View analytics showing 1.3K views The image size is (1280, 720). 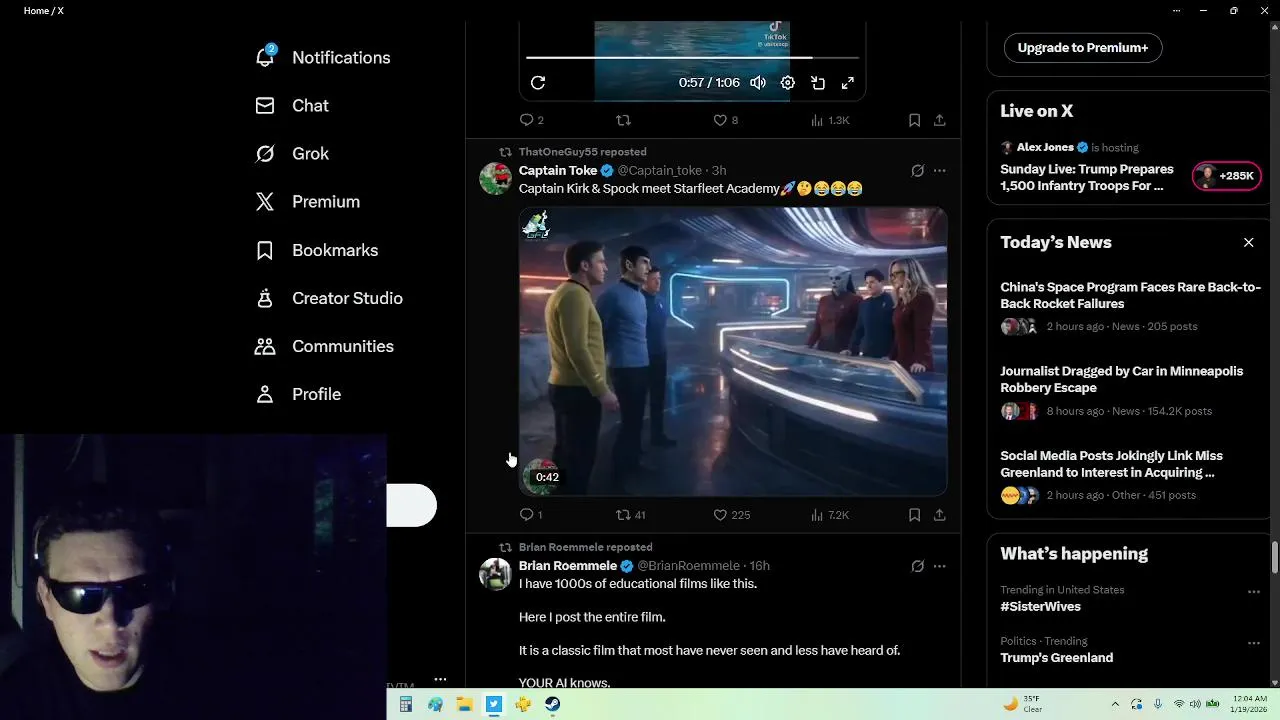tap(829, 120)
